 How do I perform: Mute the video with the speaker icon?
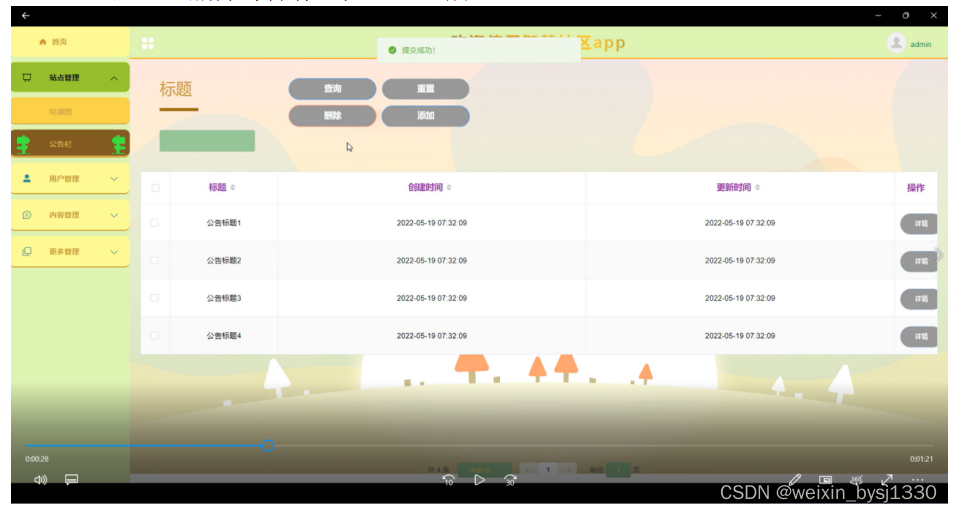pyautogui.click(x=40, y=480)
